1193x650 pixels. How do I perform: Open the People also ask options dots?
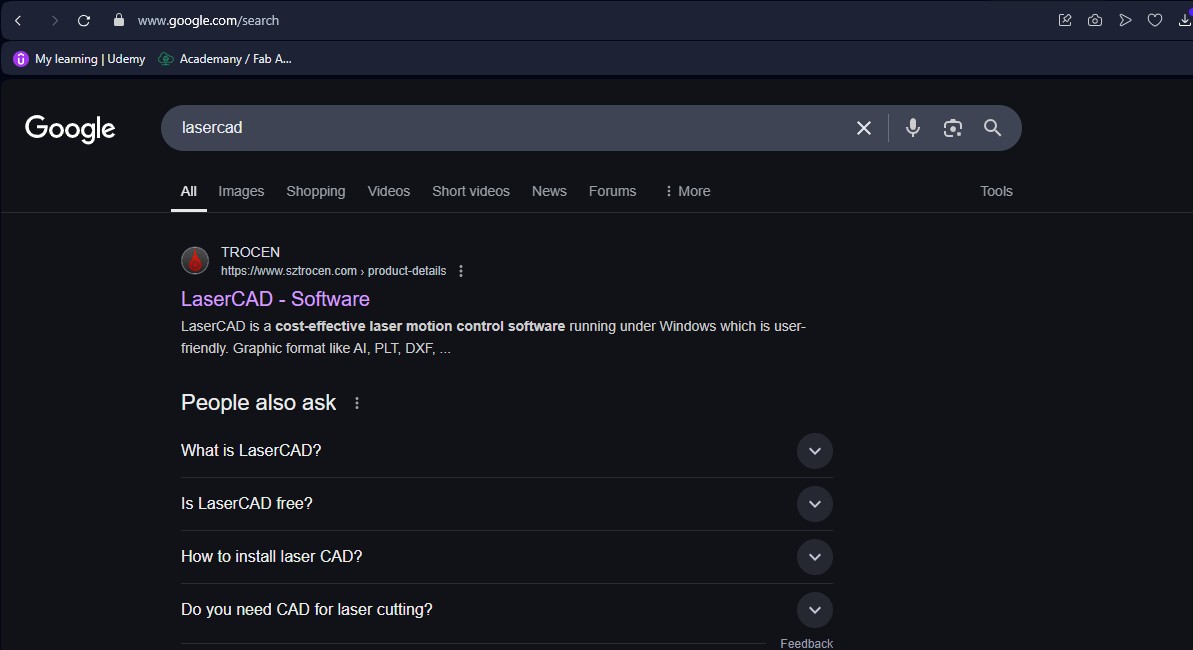pyautogui.click(x=357, y=403)
